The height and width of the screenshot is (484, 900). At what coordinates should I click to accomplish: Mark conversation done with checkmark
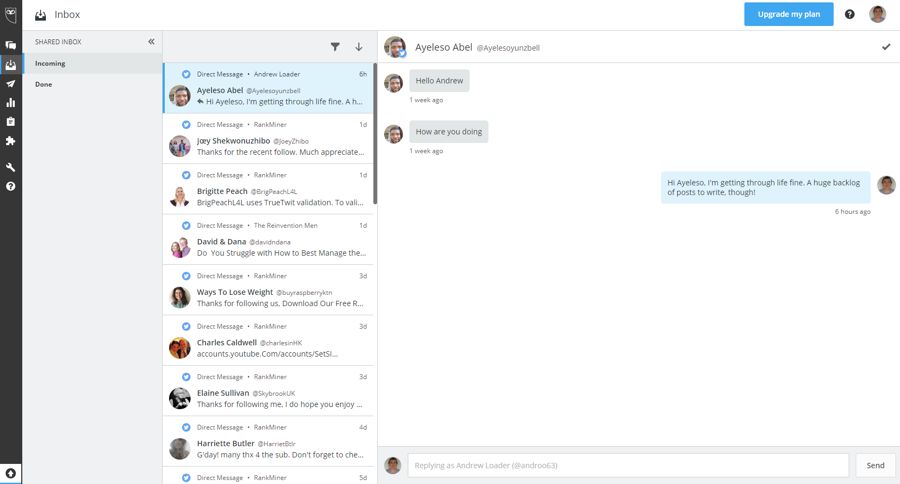[886, 47]
